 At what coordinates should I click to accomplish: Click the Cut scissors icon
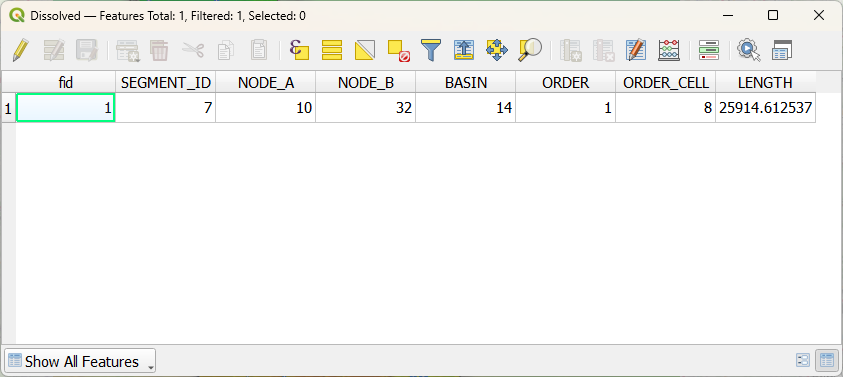(x=192, y=50)
